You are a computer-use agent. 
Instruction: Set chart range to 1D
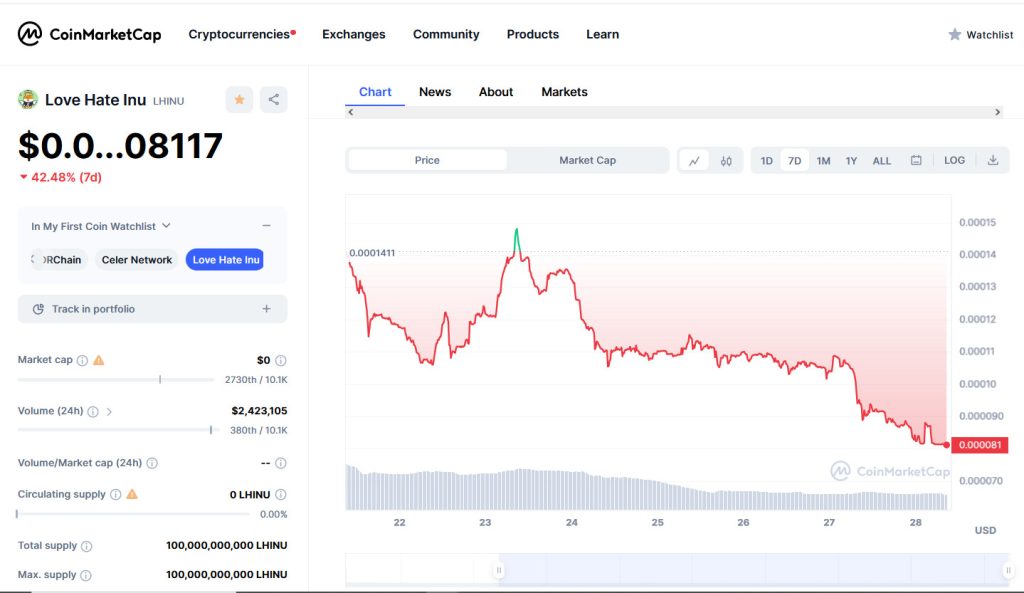[767, 161]
